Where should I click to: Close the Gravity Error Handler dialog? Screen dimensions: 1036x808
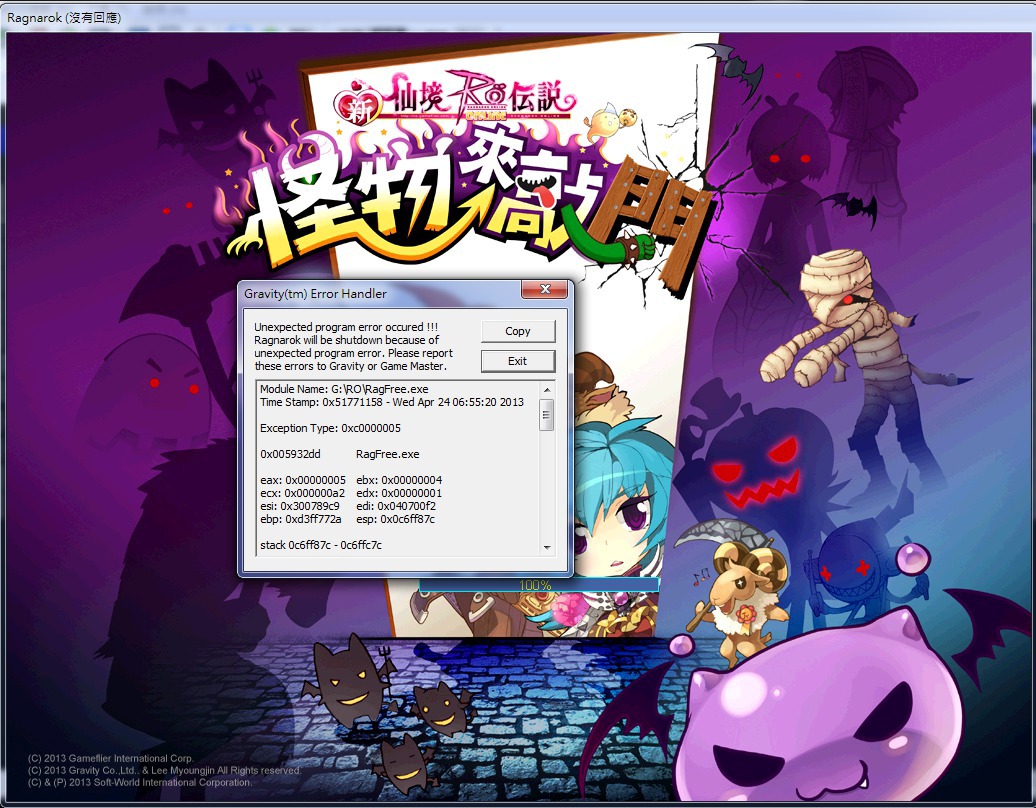coord(544,289)
